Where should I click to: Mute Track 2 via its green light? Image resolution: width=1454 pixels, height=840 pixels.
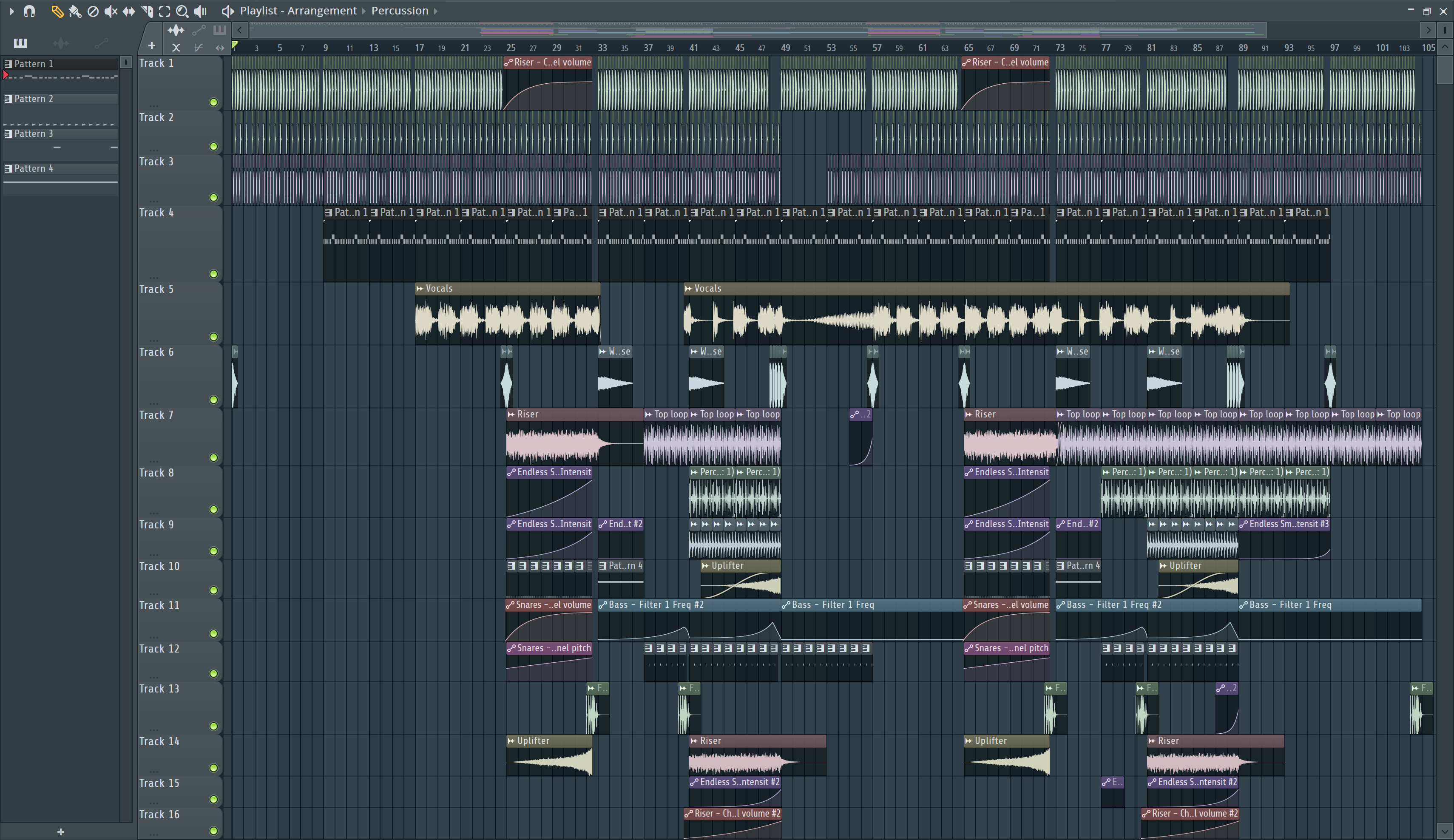(x=213, y=147)
